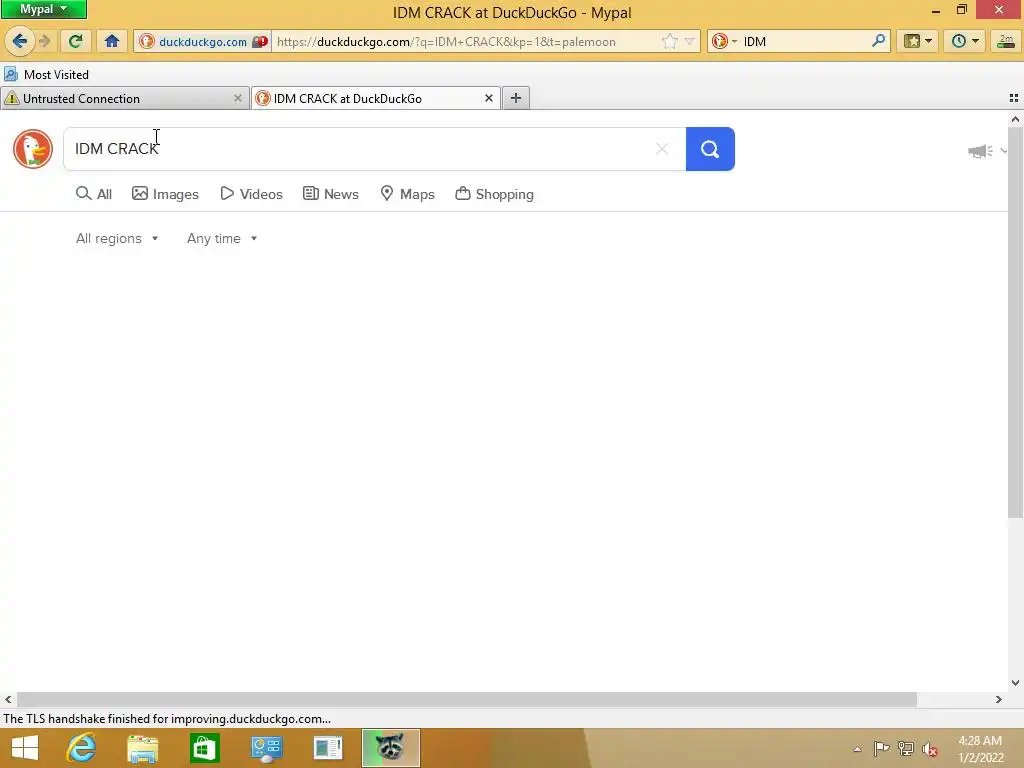Open the megaphone feedback menu
Screen dimensions: 1024x768
(987, 152)
